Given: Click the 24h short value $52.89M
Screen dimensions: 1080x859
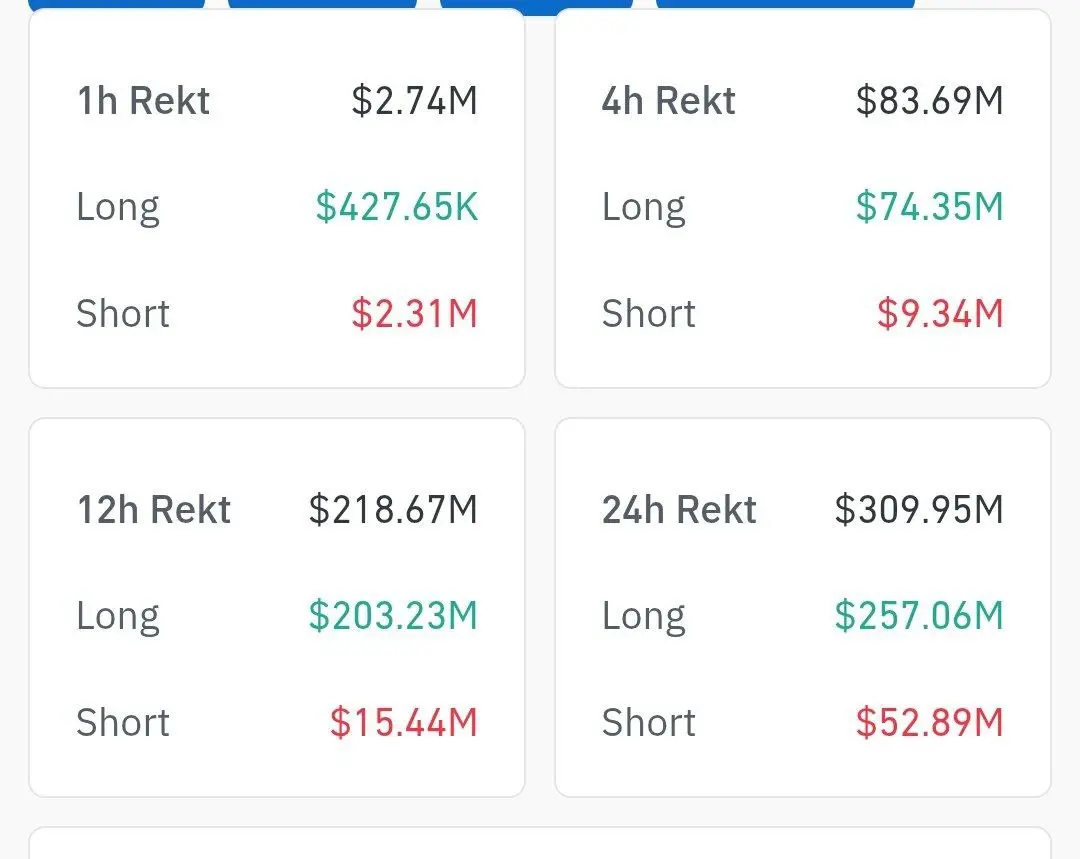Looking at the screenshot, I should (x=929, y=723).
